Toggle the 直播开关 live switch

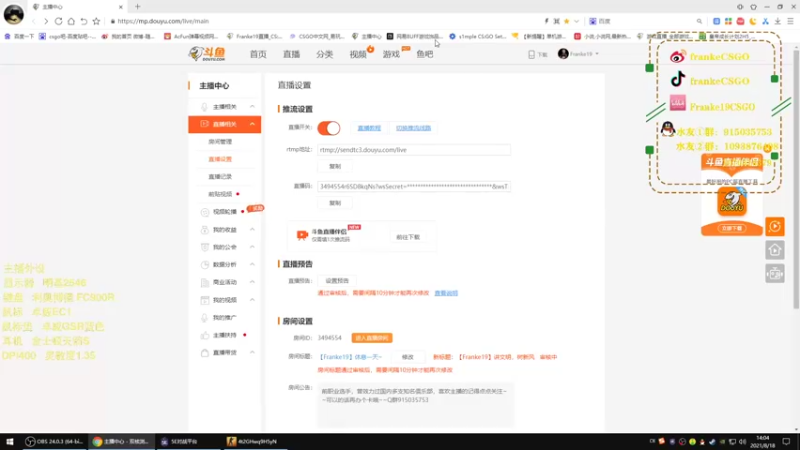329,128
